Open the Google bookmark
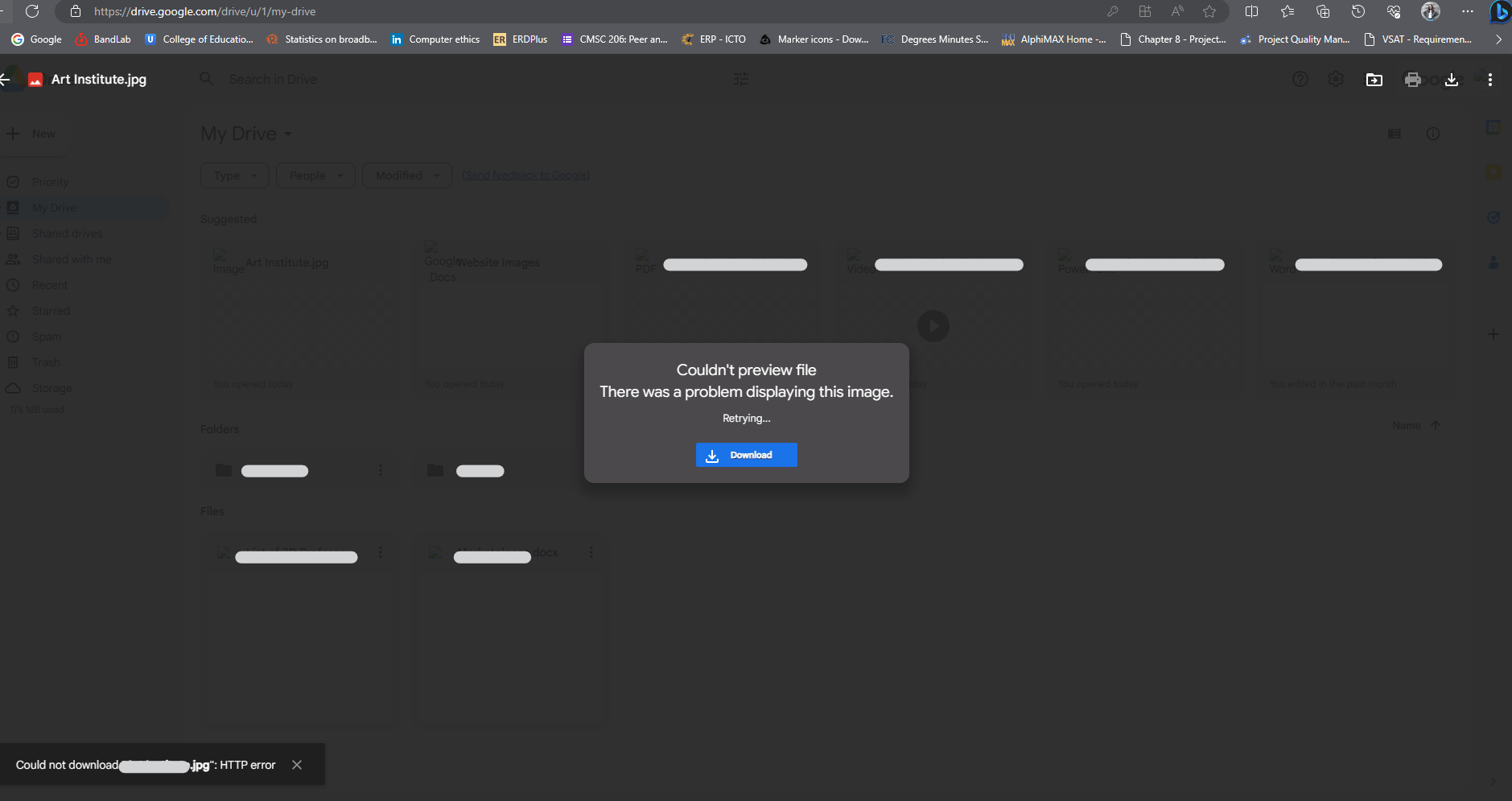Image resolution: width=1512 pixels, height=801 pixels. coord(37,39)
